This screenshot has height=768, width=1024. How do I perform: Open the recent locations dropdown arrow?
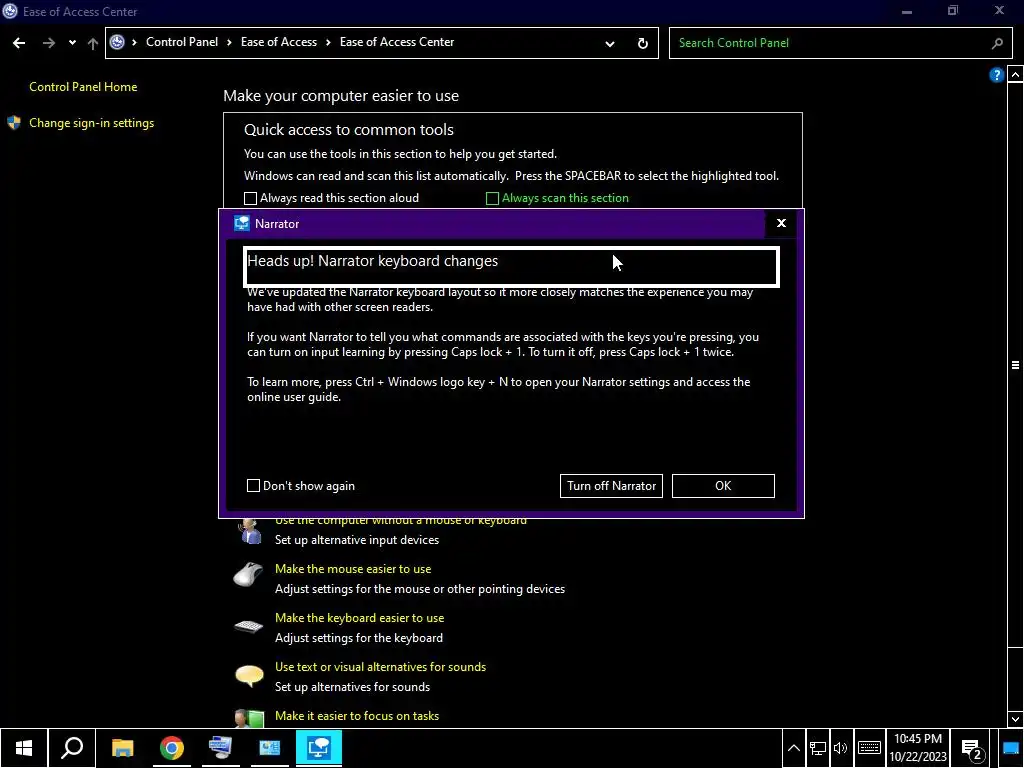click(72, 43)
